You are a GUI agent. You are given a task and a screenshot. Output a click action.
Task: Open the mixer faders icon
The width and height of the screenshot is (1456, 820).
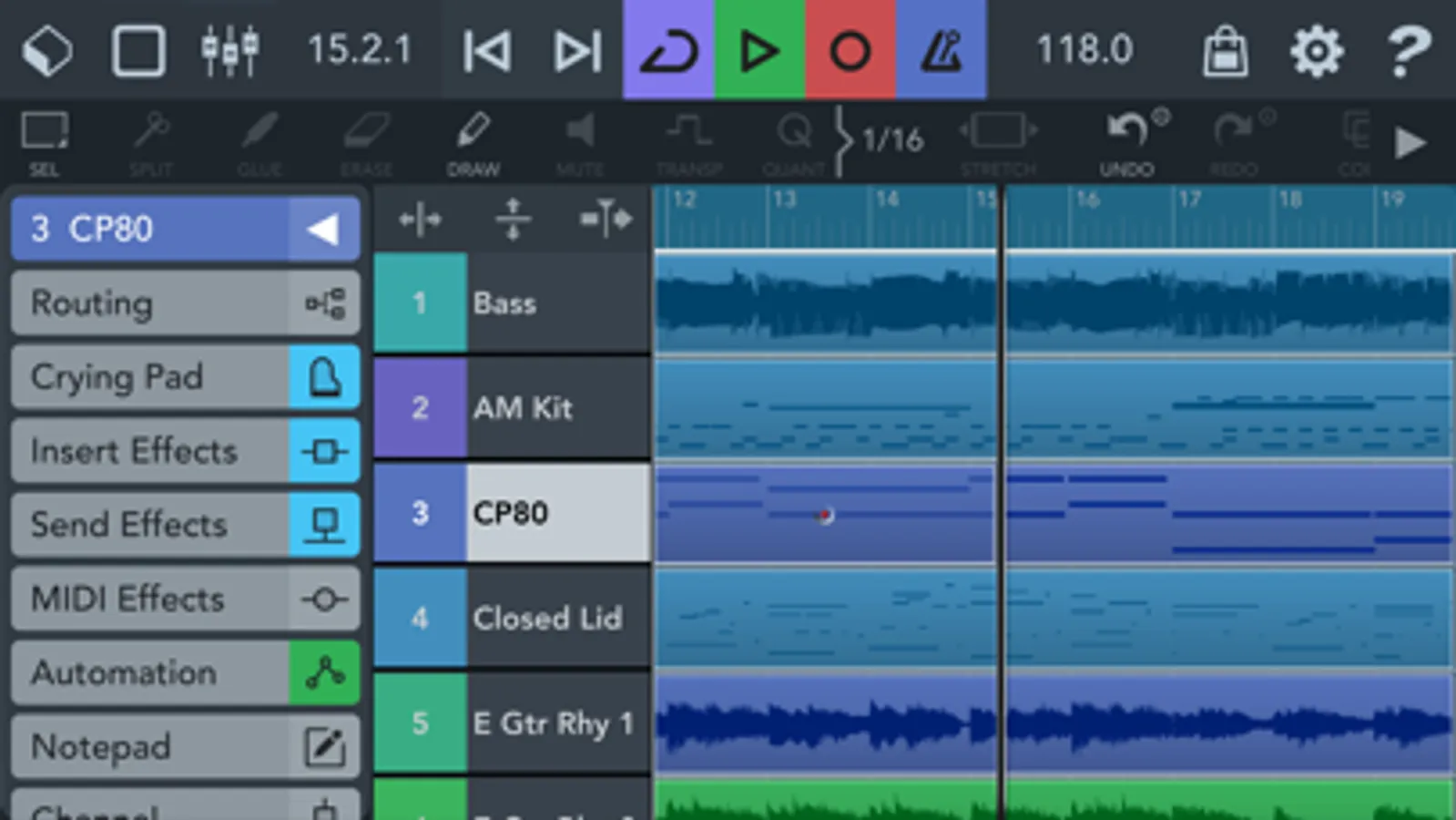229,50
